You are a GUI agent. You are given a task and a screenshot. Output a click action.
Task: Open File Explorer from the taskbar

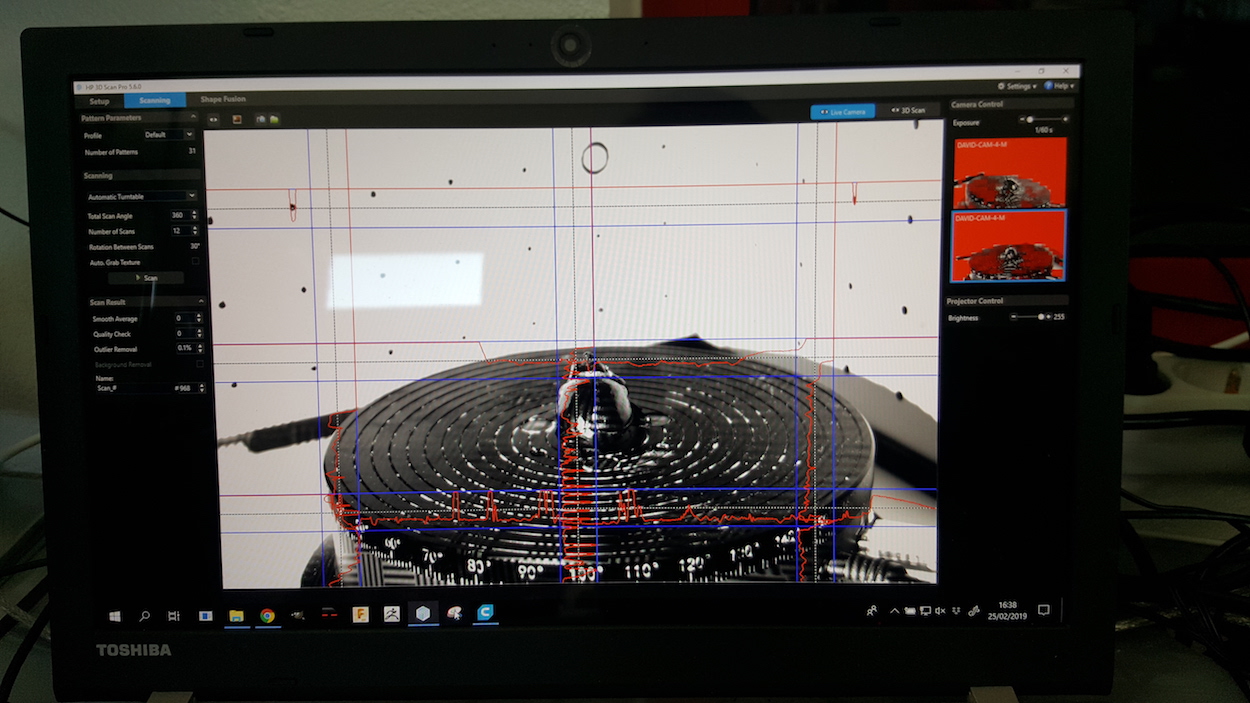[236, 614]
